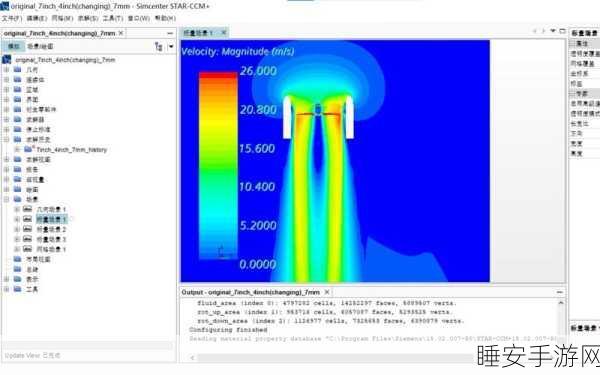Click the 几何 folder icon
The height and width of the screenshot is (375, 600).
(18, 69)
